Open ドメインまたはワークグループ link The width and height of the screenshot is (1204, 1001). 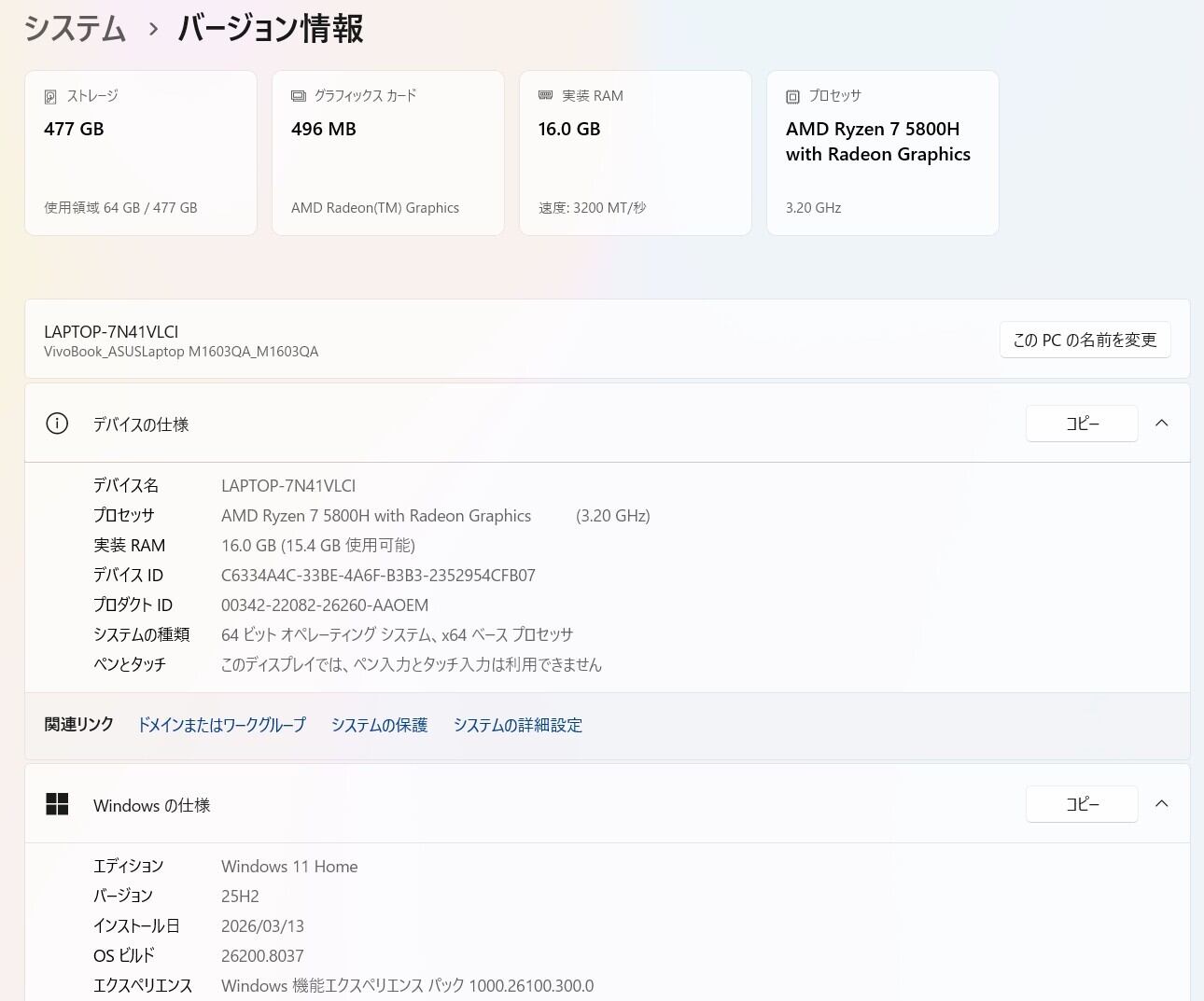(x=221, y=725)
